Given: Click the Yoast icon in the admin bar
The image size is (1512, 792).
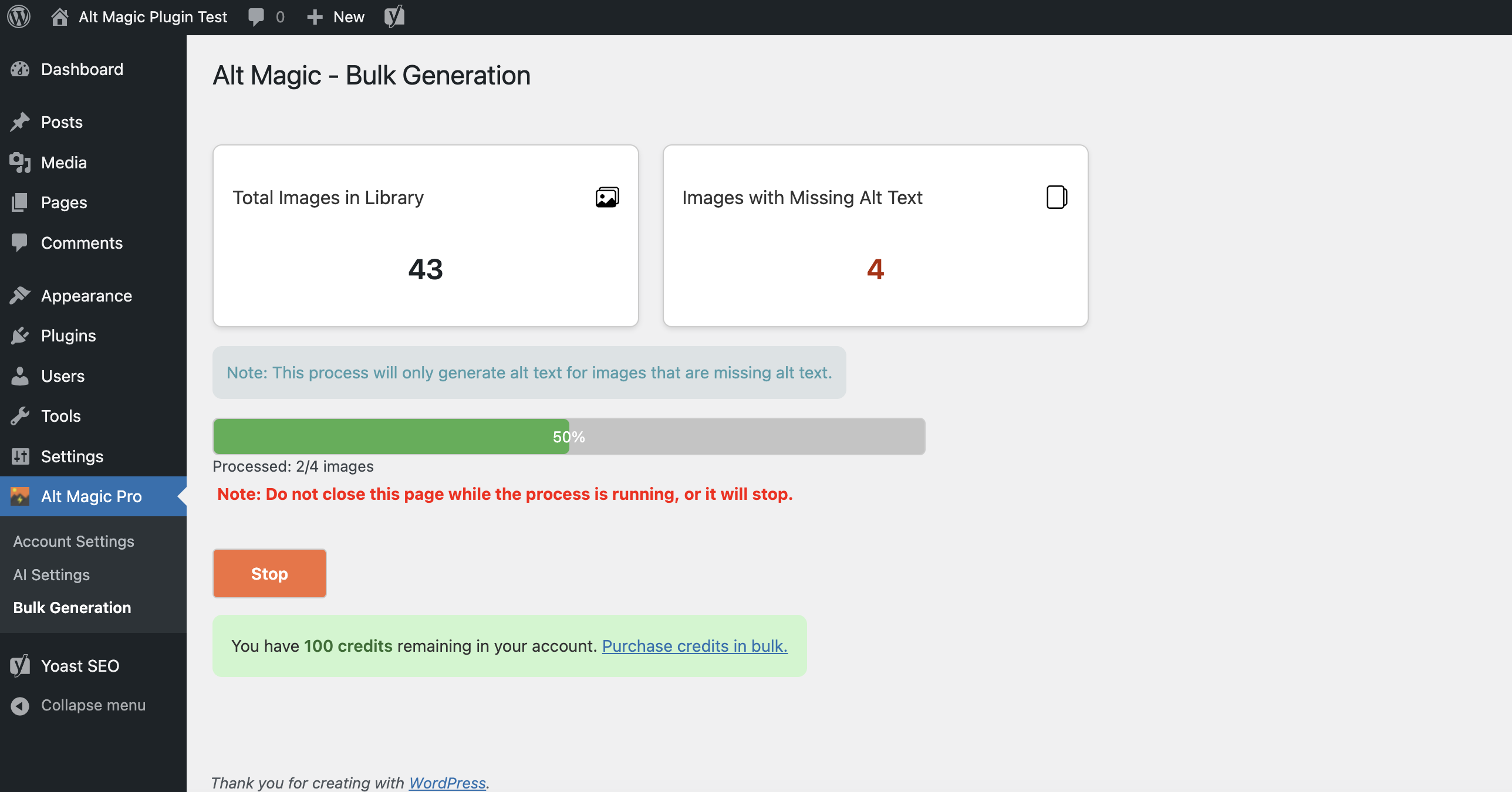Looking at the screenshot, I should 394,16.
